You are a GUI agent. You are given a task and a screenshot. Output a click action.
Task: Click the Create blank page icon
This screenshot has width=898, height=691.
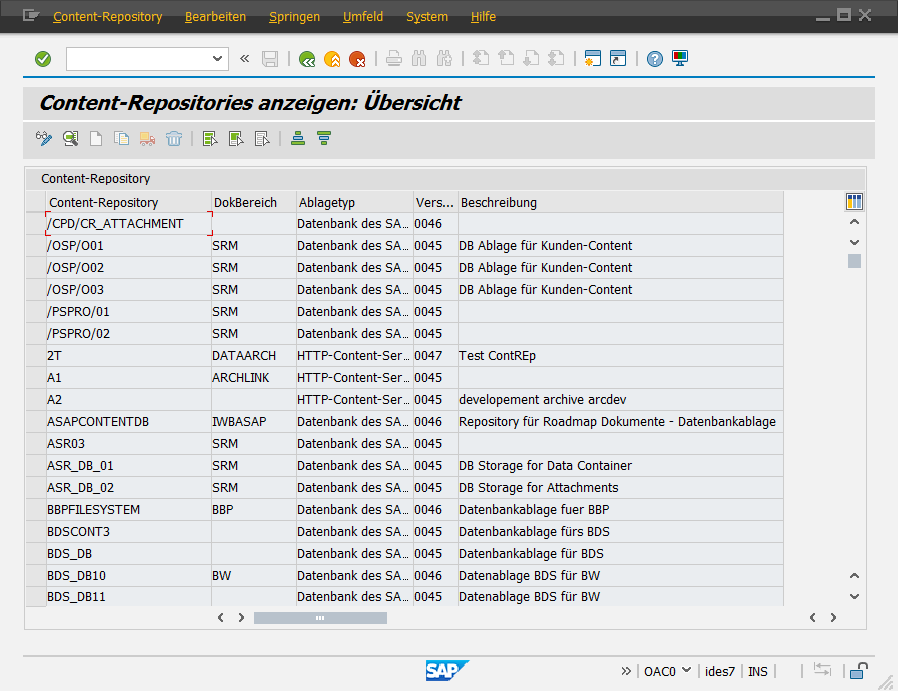(96, 139)
